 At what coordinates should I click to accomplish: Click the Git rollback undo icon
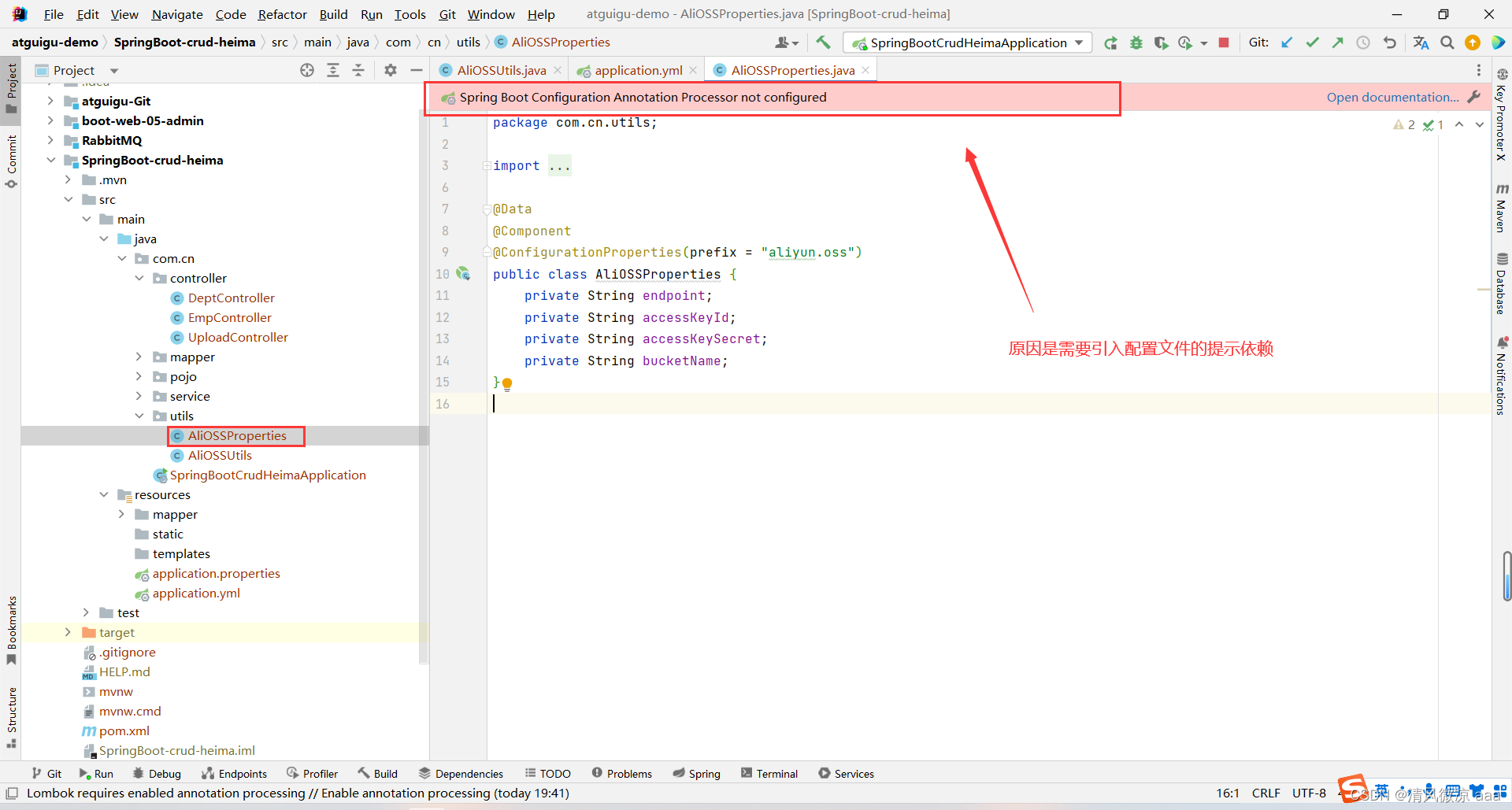[1389, 43]
